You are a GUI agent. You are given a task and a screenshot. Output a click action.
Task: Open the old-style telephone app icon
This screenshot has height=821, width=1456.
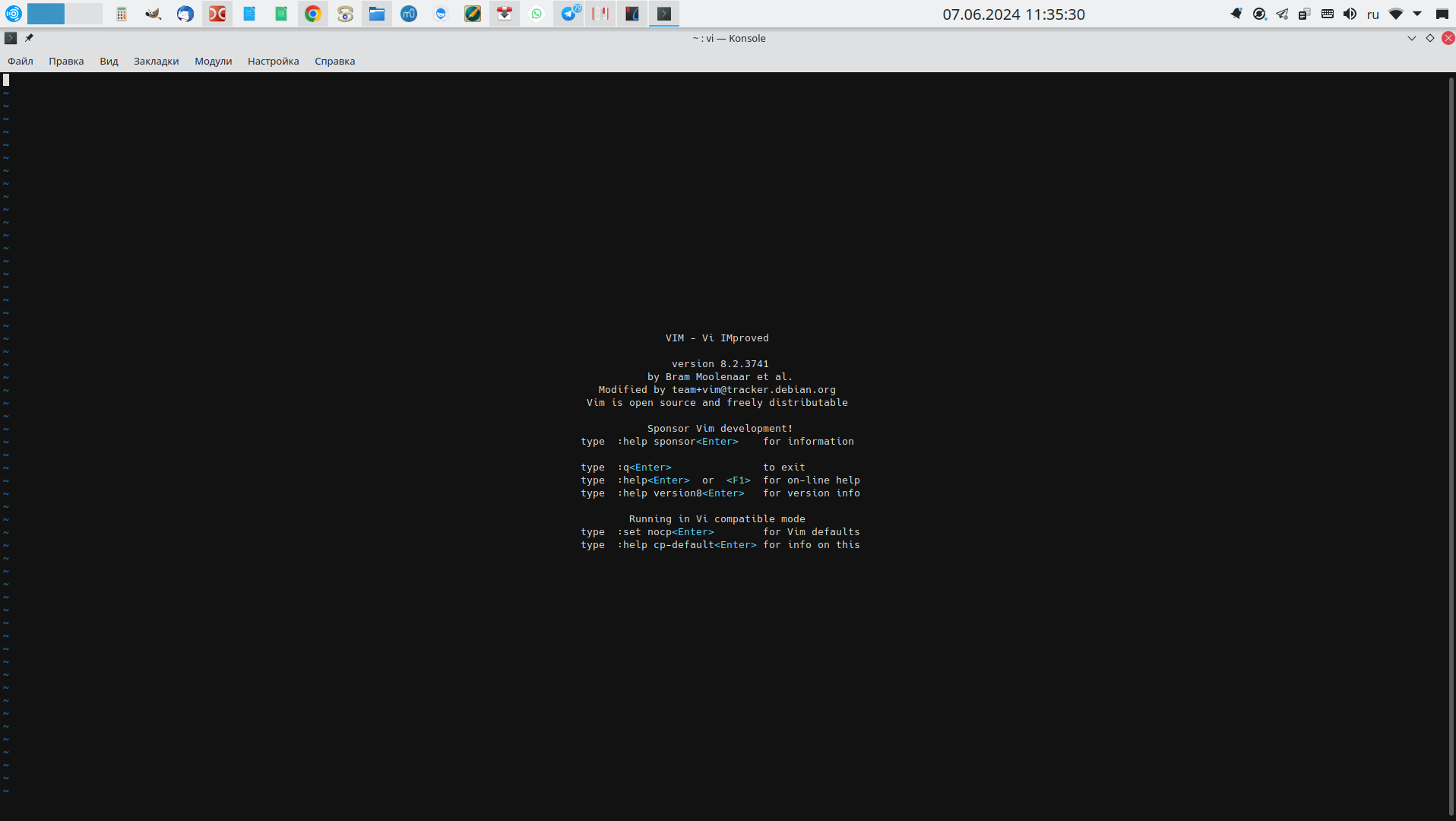(345, 14)
